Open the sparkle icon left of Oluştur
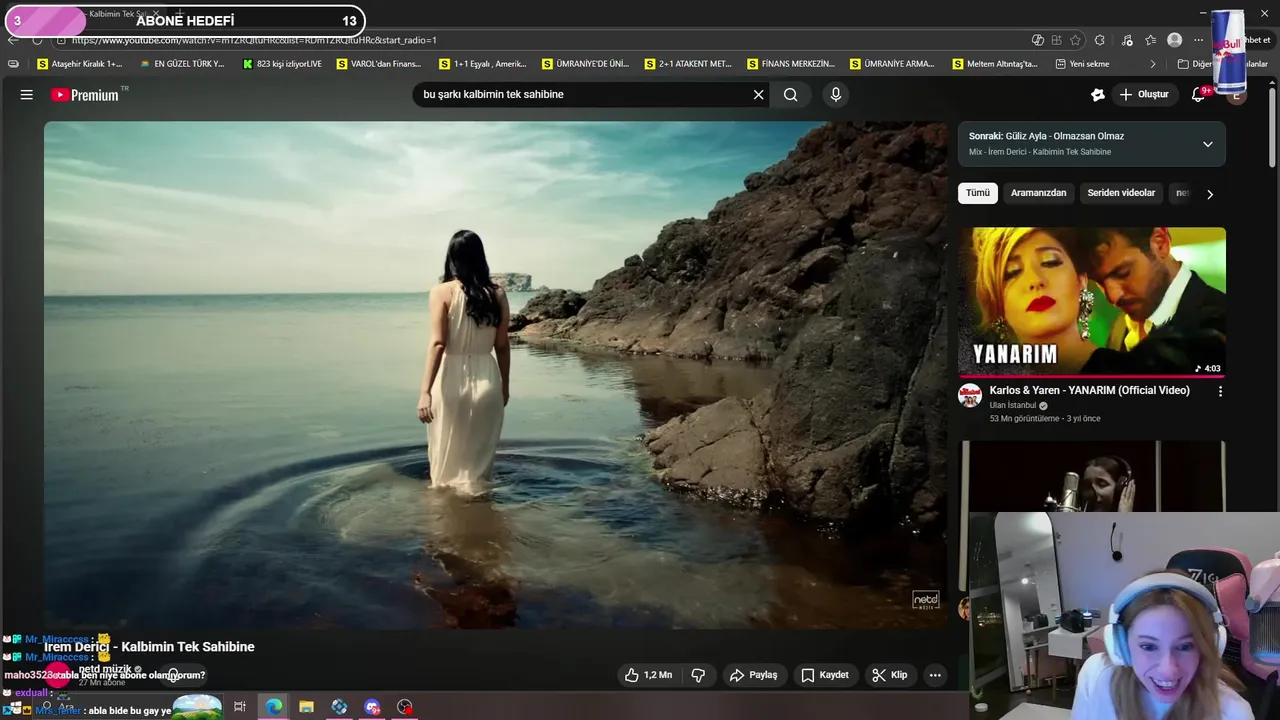Viewport: 1280px width, 720px height. 1097,95
